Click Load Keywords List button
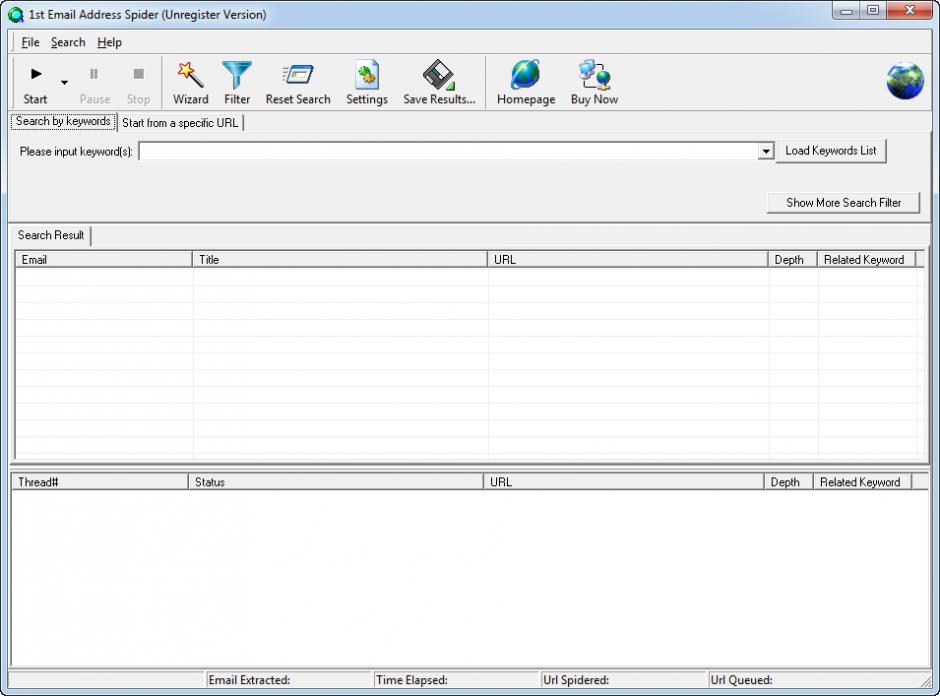Screen dimensions: 940x696 coord(831,150)
